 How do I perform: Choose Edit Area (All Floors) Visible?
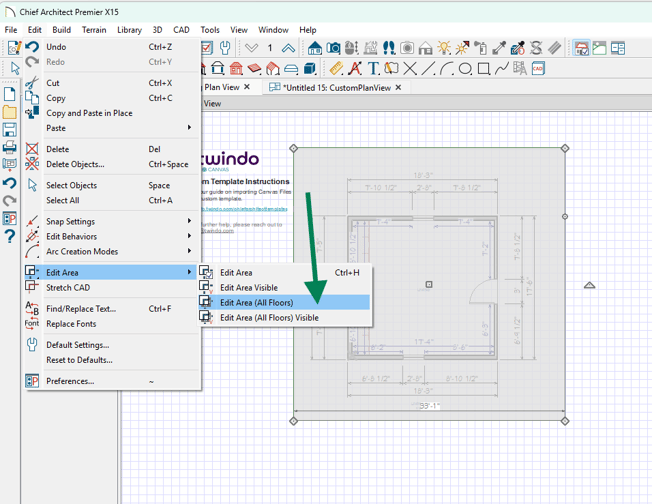pos(284,317)
